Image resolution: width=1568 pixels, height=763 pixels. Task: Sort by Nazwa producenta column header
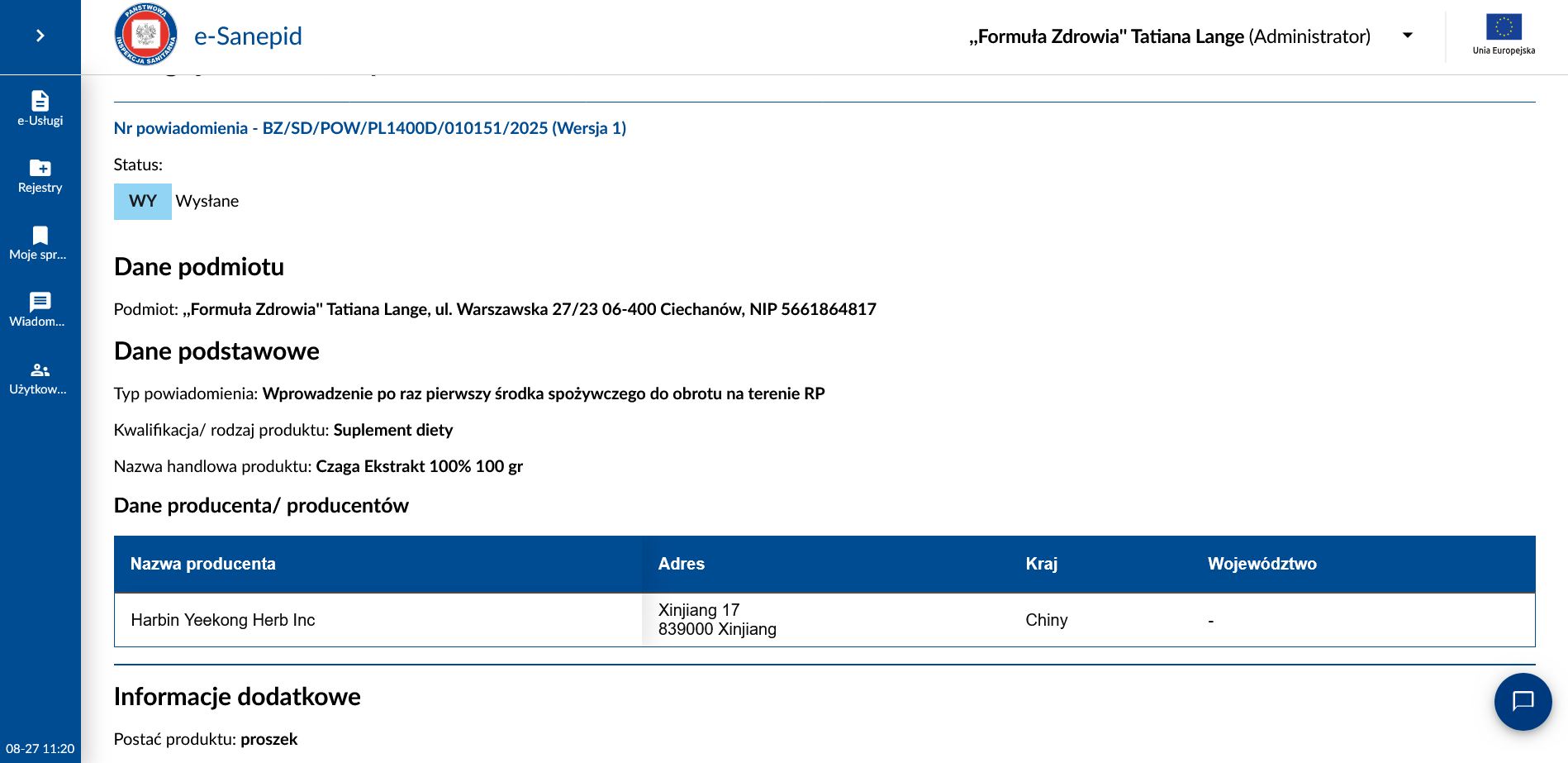(203, 564)
